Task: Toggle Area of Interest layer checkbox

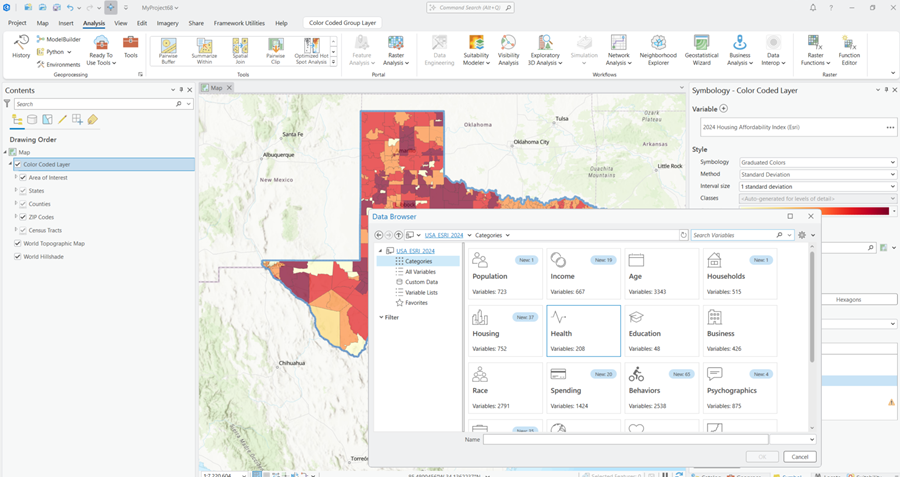Action: [x=23, y=177]
